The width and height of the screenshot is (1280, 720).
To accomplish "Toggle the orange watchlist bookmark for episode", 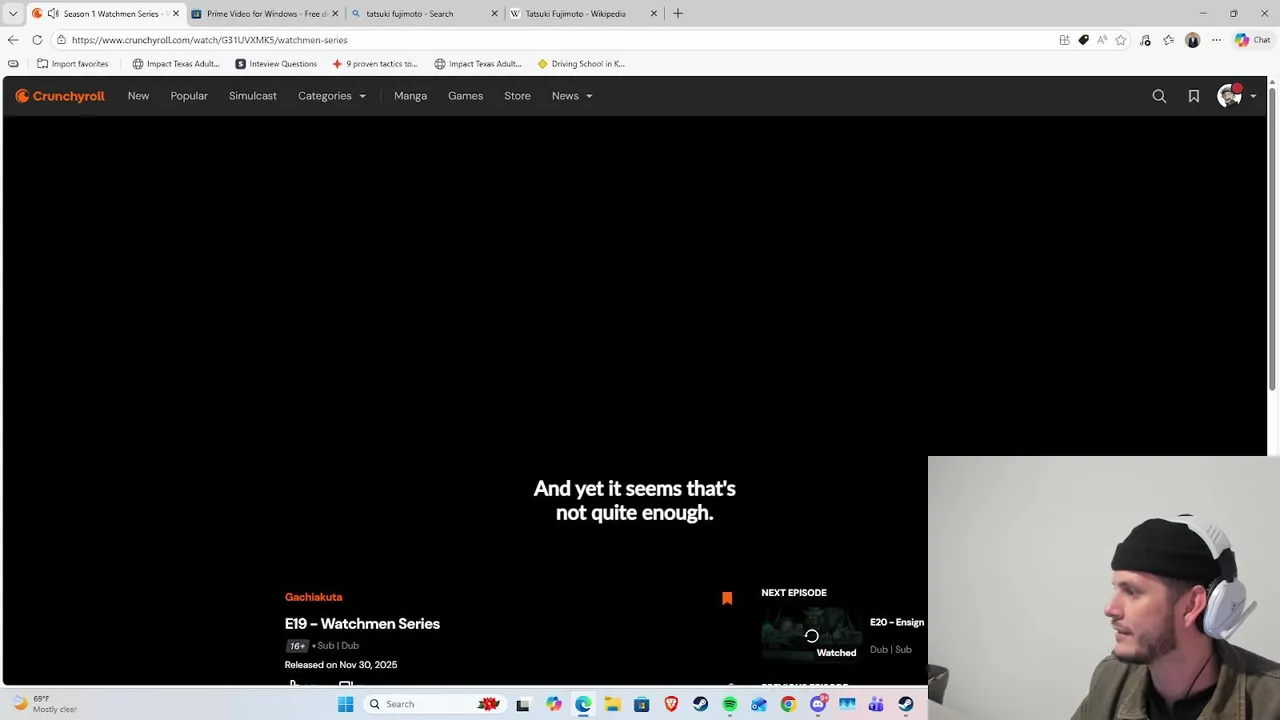I will (727, 598).
